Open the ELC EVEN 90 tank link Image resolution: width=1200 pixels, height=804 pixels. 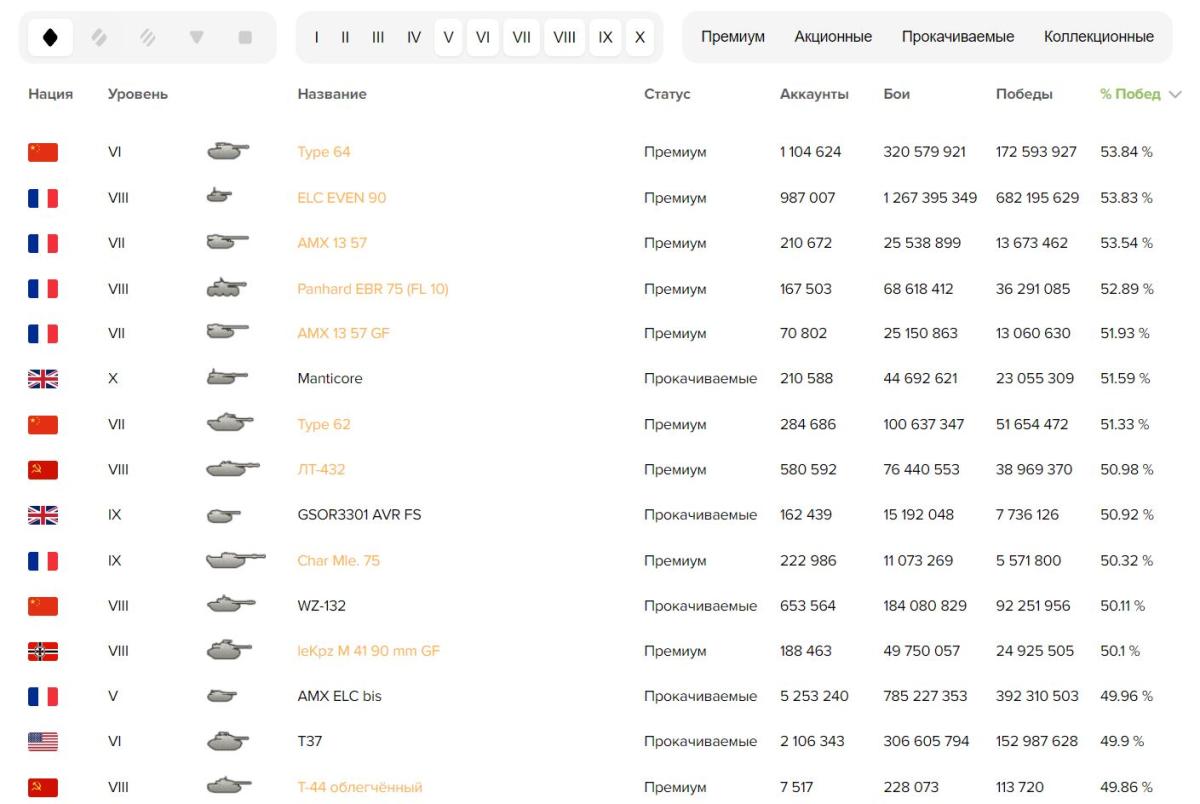point(342,198)
